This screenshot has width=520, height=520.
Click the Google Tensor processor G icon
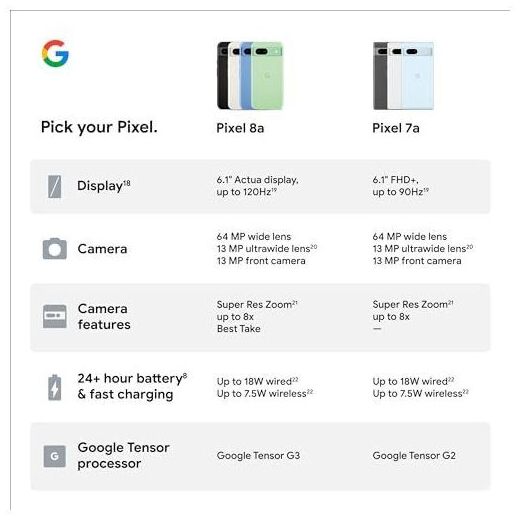click(x=55, y=456)
